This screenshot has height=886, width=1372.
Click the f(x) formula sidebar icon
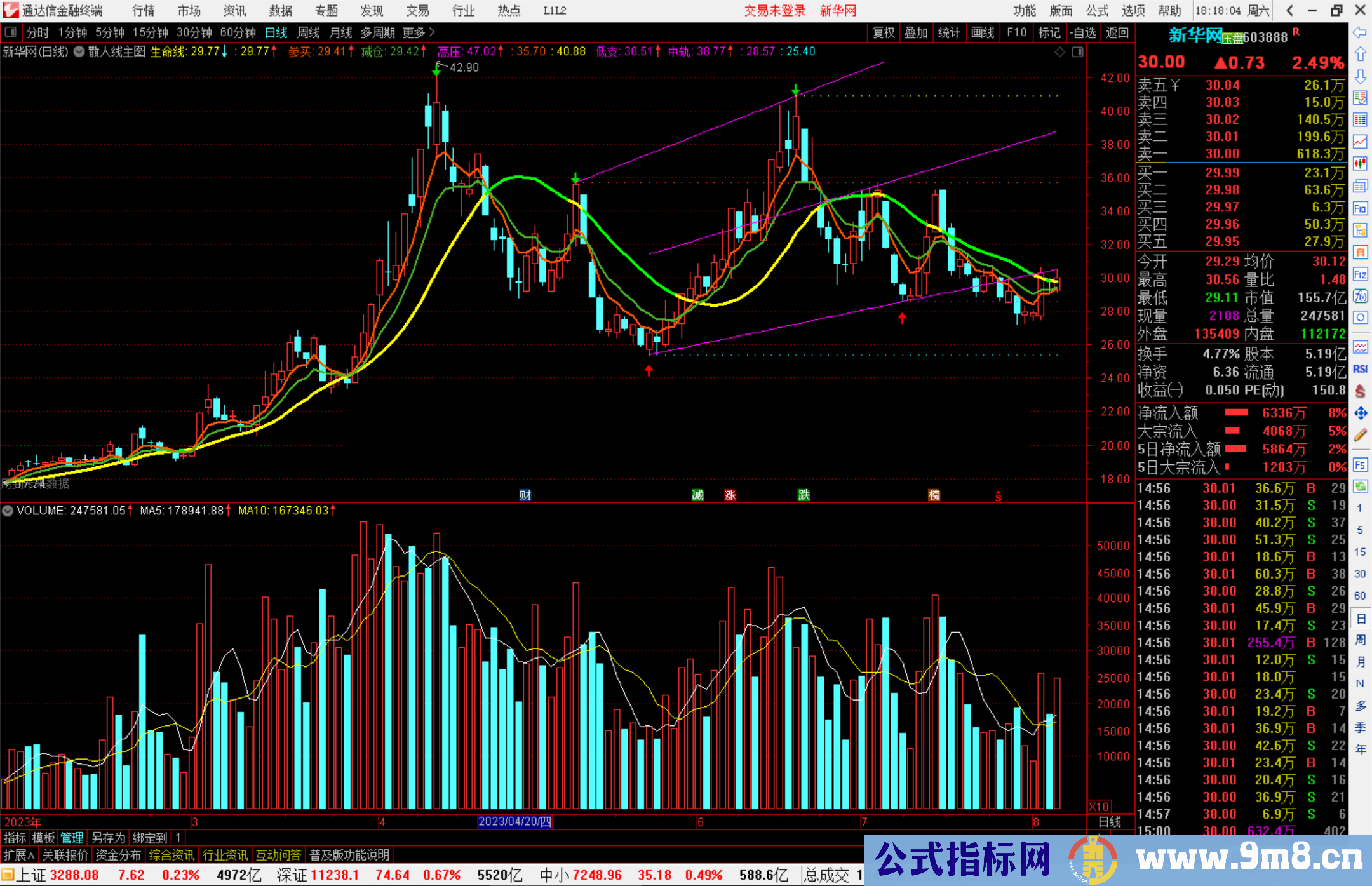click(1360, 296)
